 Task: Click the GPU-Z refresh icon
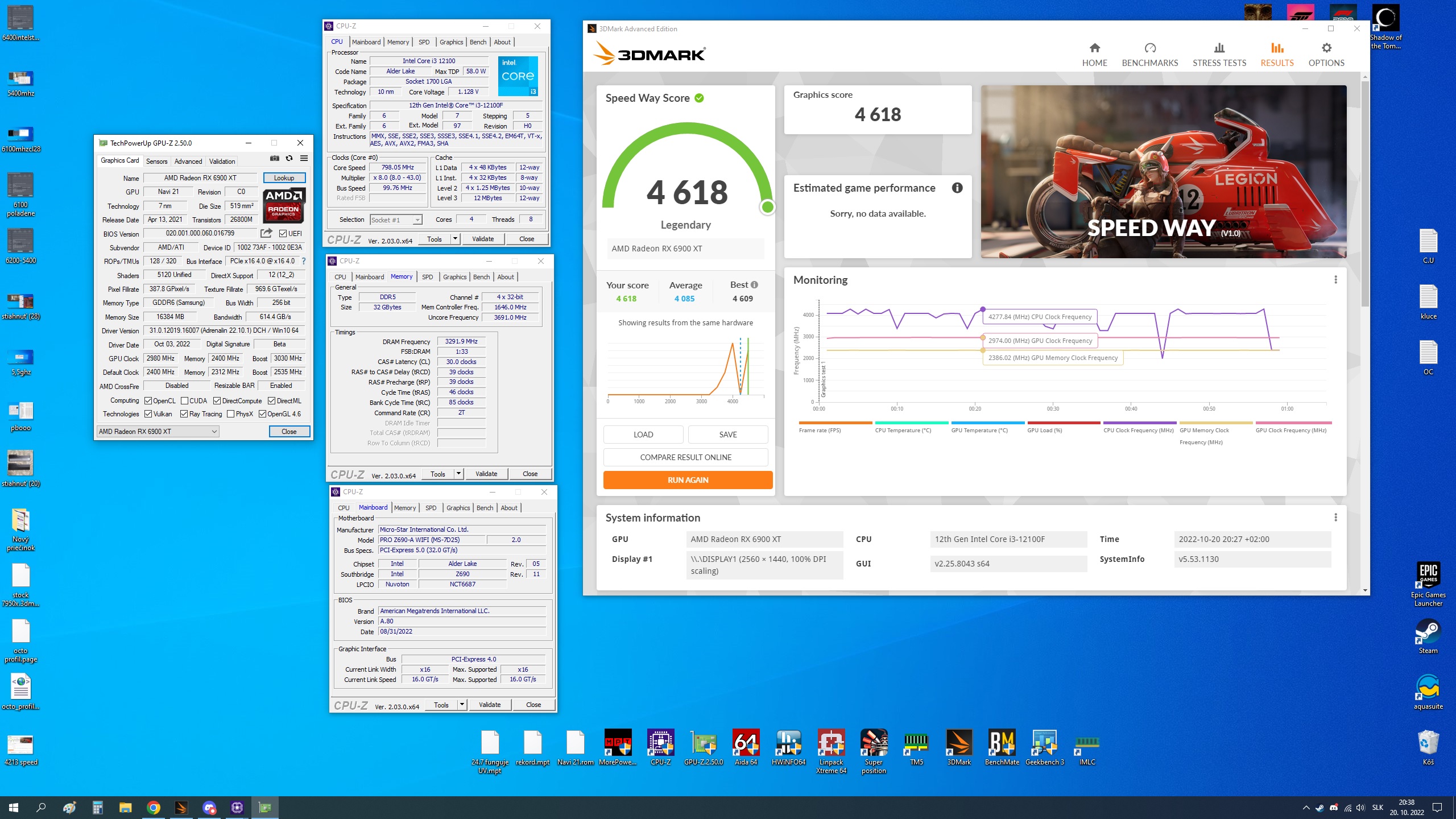click(x=289, y=159)
